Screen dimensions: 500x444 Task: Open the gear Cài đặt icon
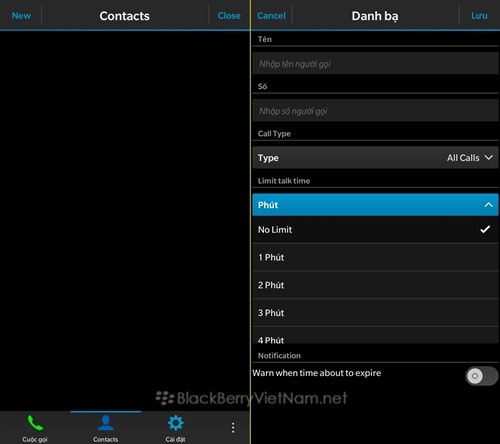[176, 423]
